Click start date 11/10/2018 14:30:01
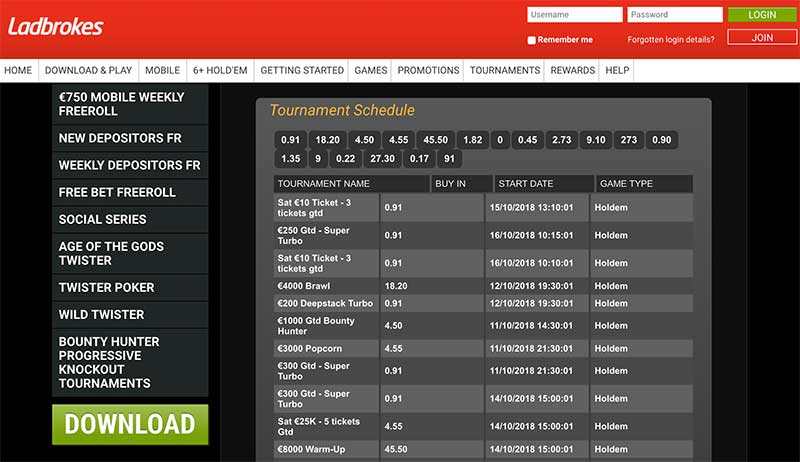 coord(531,326)
